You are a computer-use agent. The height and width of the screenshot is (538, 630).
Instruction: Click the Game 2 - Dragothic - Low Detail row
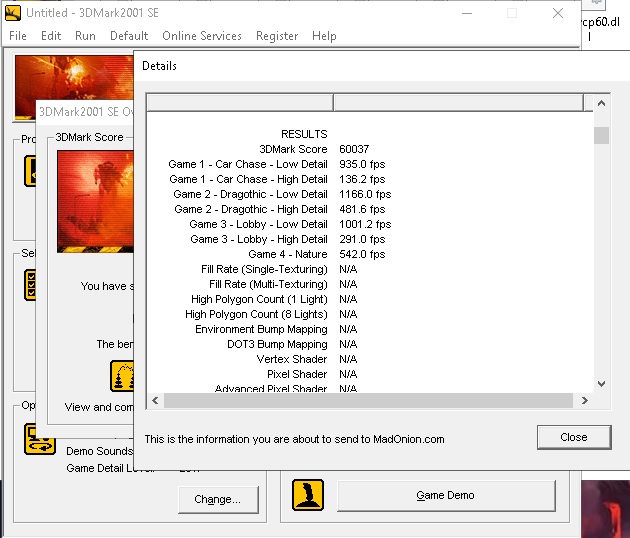(x=282, y=194)
